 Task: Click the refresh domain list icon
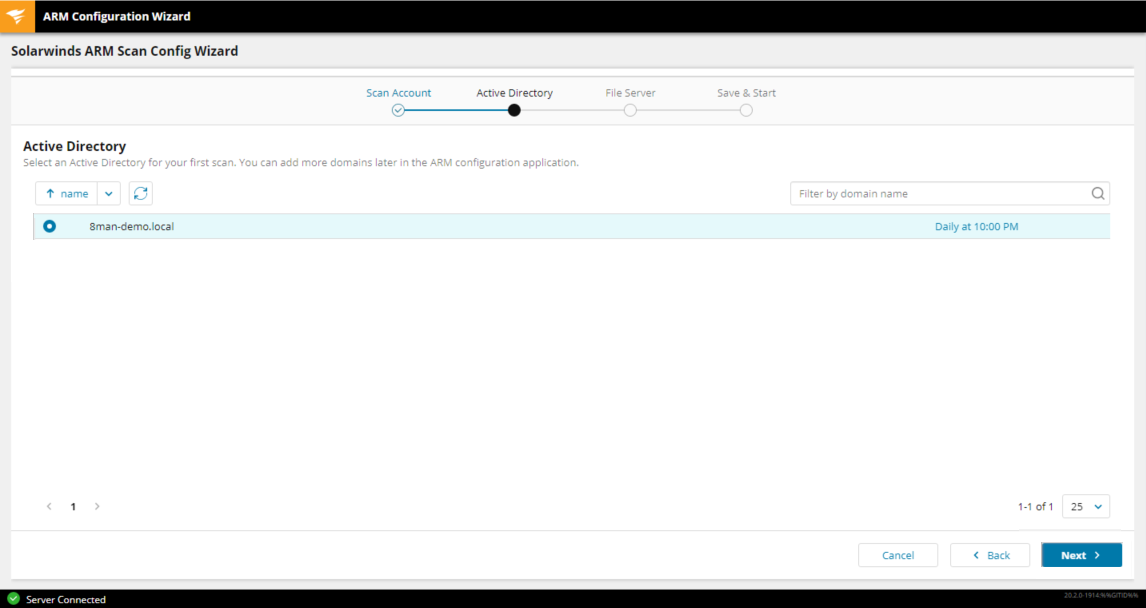[x=141, y=194]
